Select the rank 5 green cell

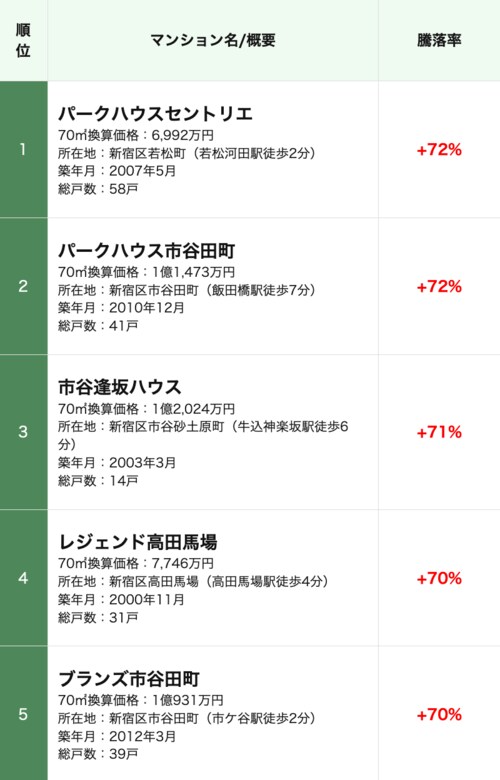tap(23, 714)
